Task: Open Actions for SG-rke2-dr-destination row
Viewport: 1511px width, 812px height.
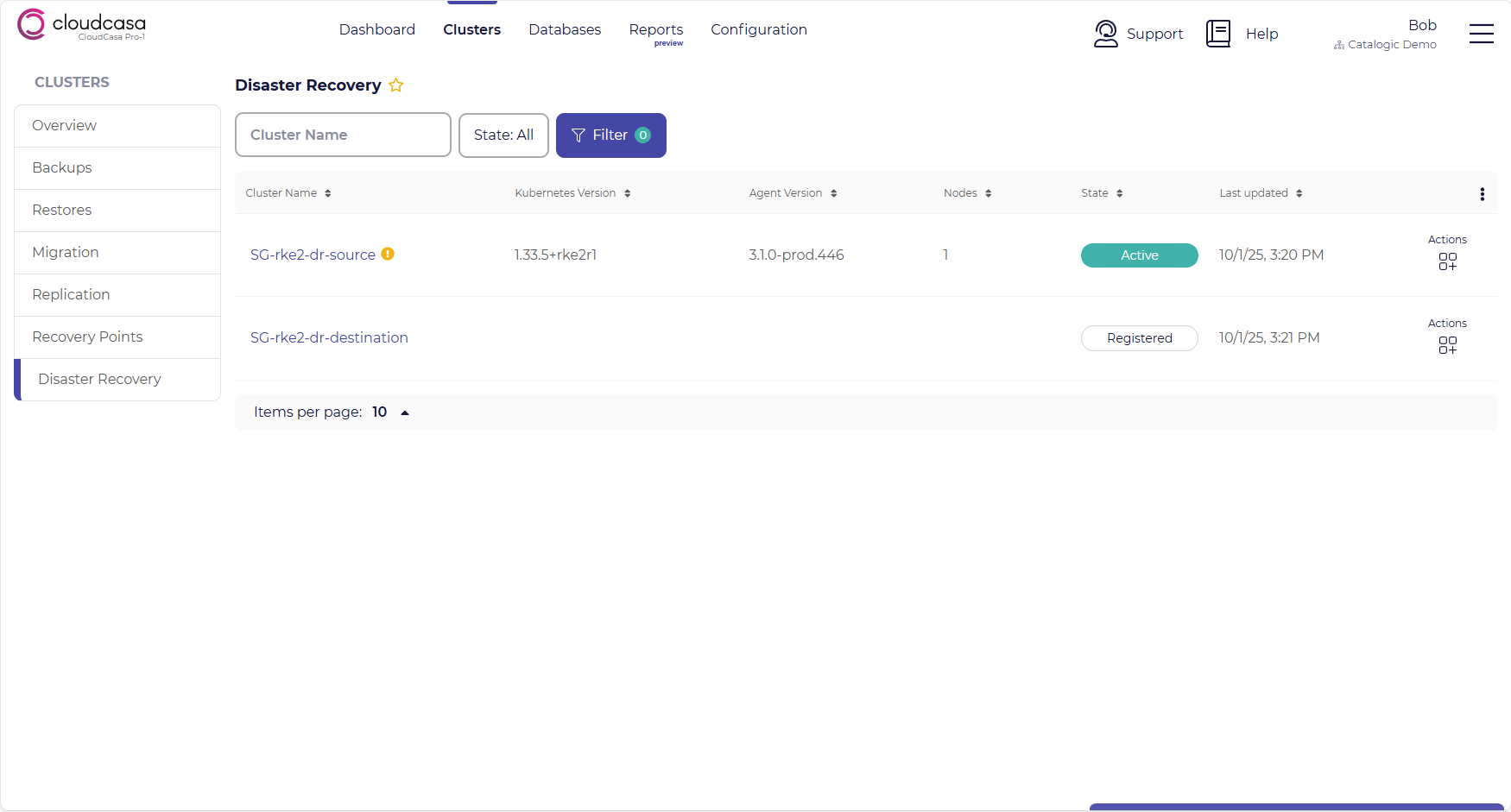Action: tap(1447, 345)
